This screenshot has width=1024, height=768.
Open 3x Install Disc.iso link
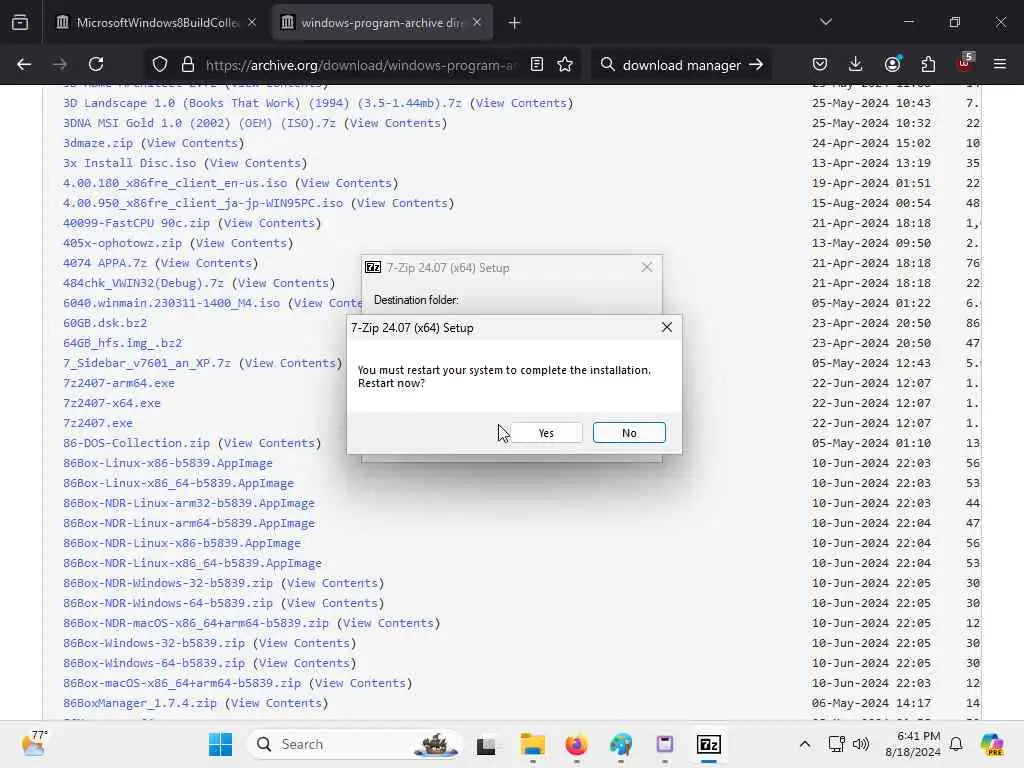coord(129,163)
